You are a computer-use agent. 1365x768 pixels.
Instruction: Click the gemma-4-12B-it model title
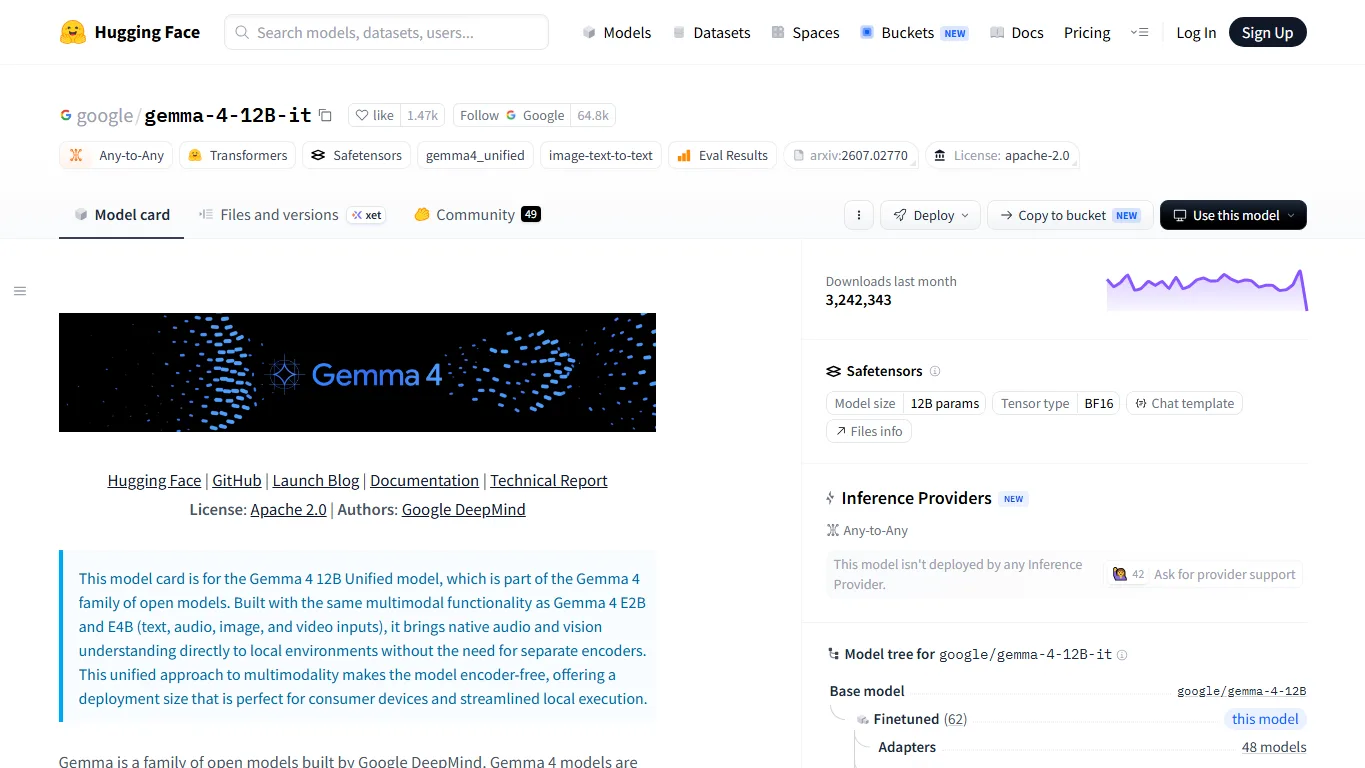pyautogui.click(x=228, y=115)
